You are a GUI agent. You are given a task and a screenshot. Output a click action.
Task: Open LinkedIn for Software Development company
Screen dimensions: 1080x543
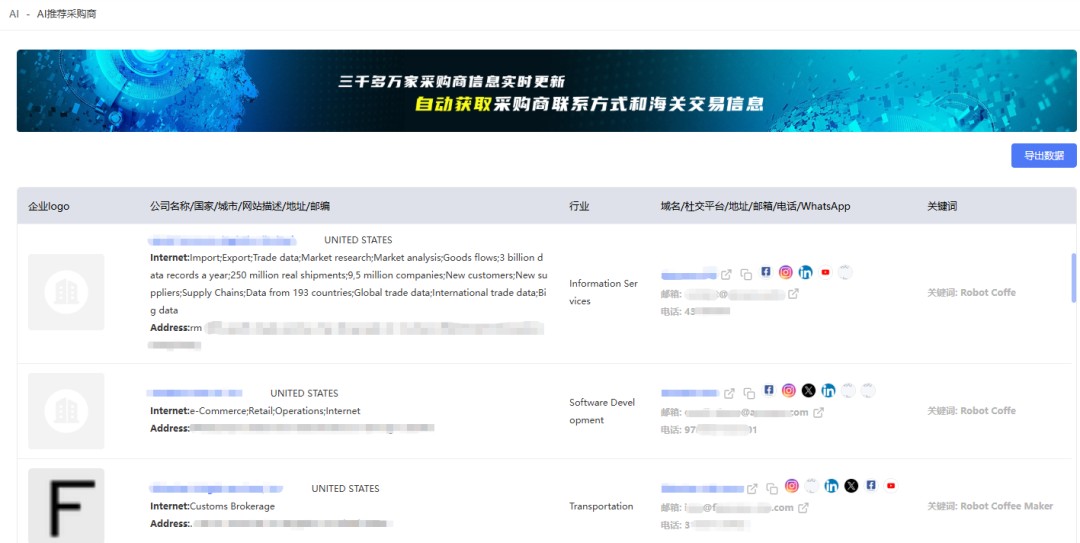[829, 391]
